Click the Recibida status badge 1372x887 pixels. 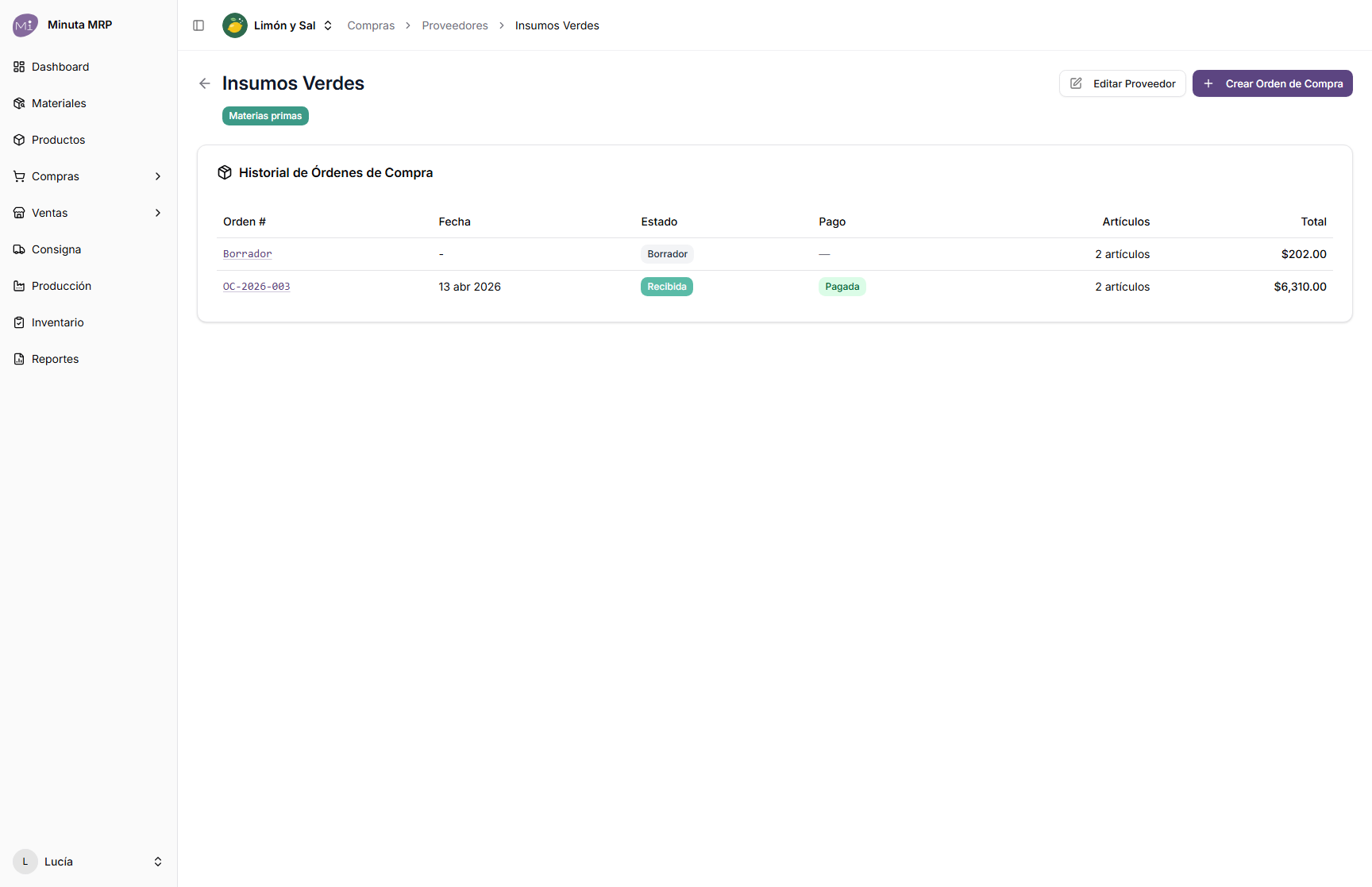667,287
